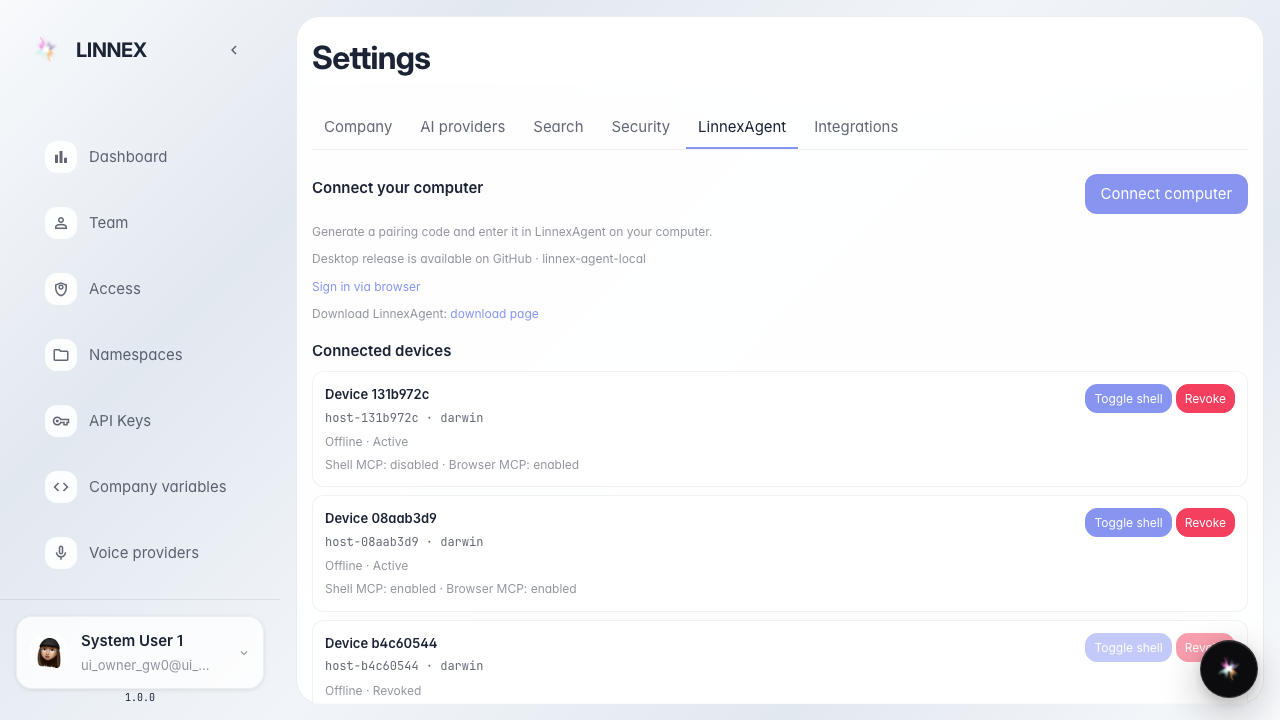Click host-b4c60544 · darwin text
Screen dimensions: 1280x720
(404, 666)
